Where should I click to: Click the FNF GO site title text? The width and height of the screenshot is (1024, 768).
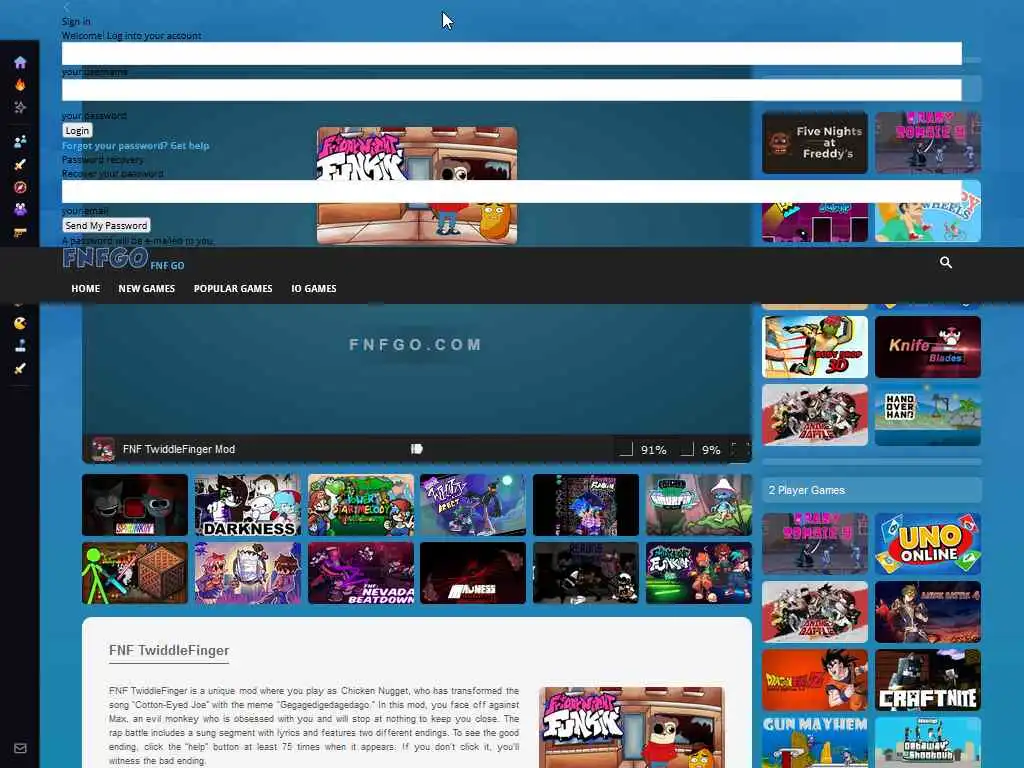[x=167, y=266]
